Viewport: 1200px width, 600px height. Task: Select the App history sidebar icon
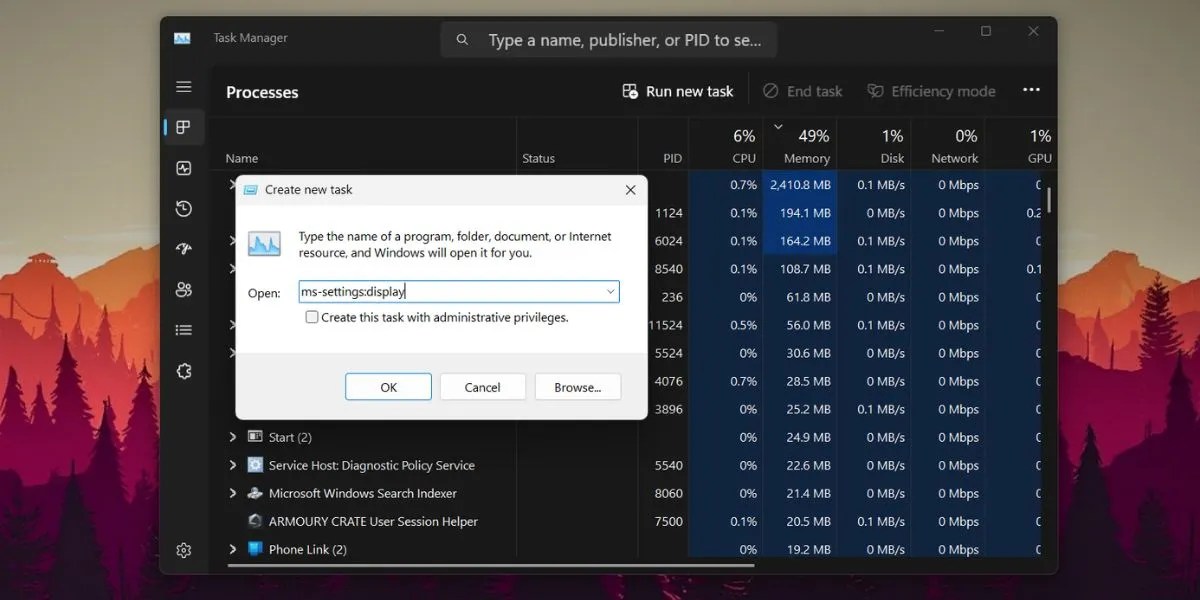coord(183,208)
